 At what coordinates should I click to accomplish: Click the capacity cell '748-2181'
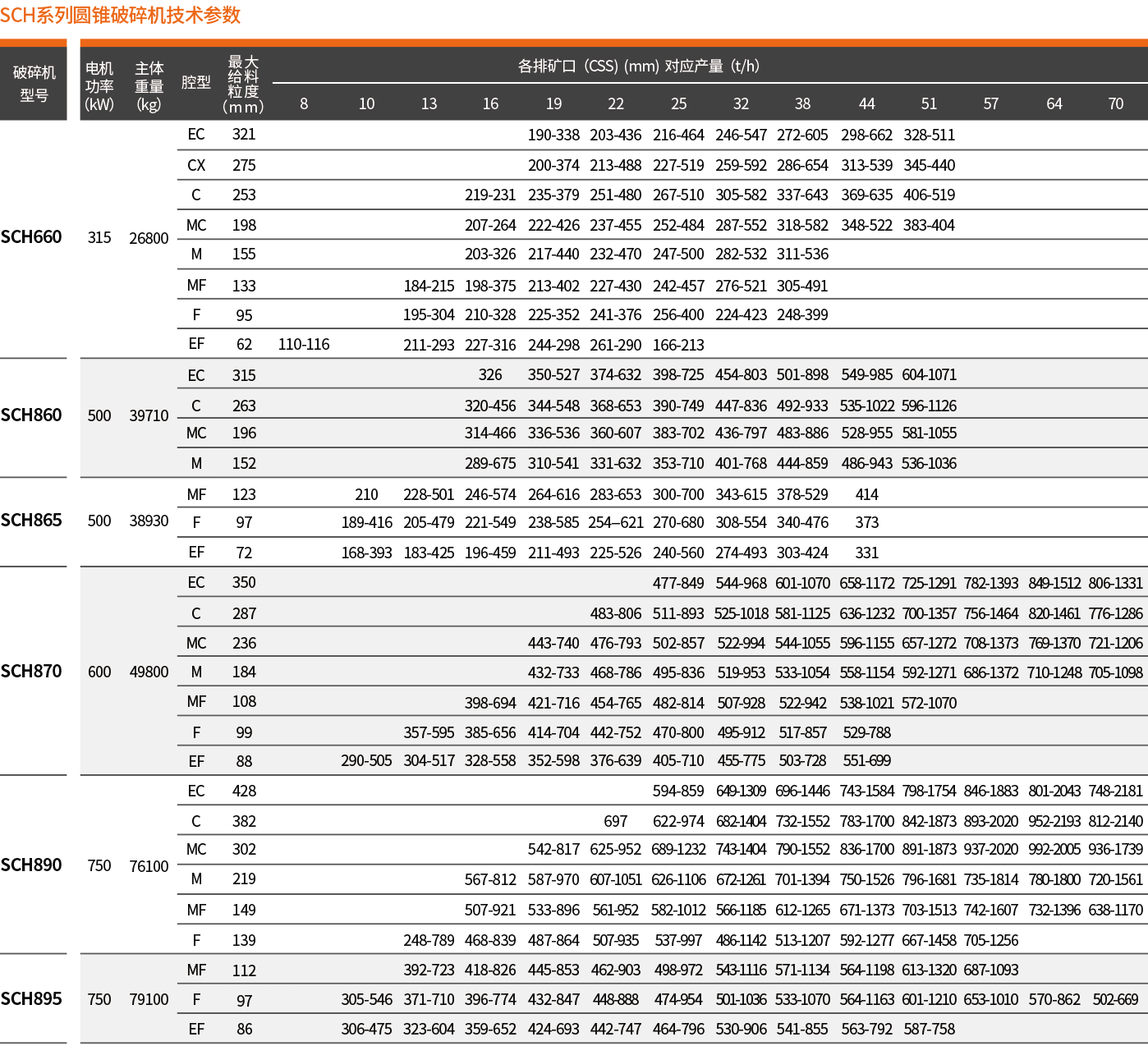[1116, 791]
